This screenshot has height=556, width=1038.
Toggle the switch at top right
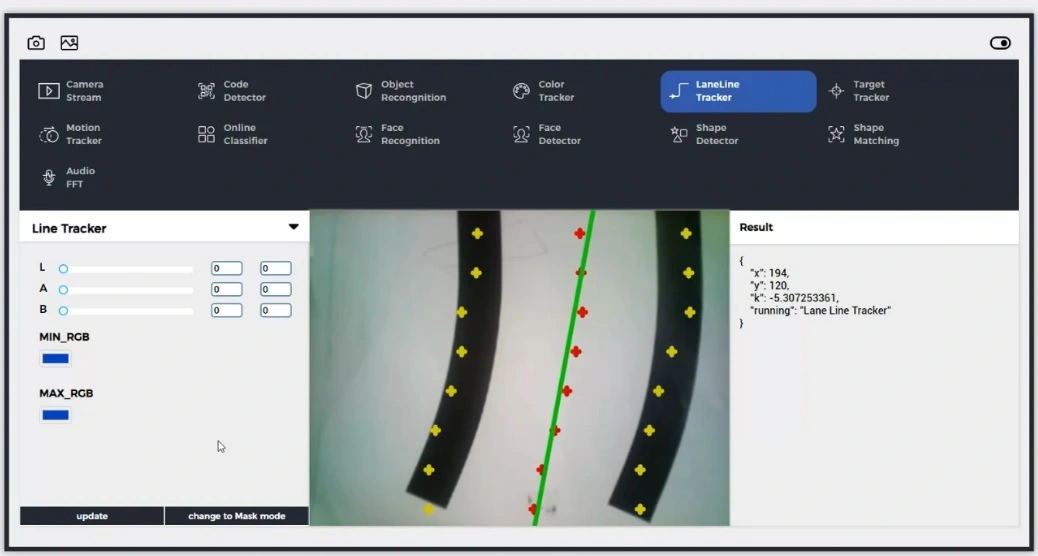pyautogui.click(x=1000, y=43)
